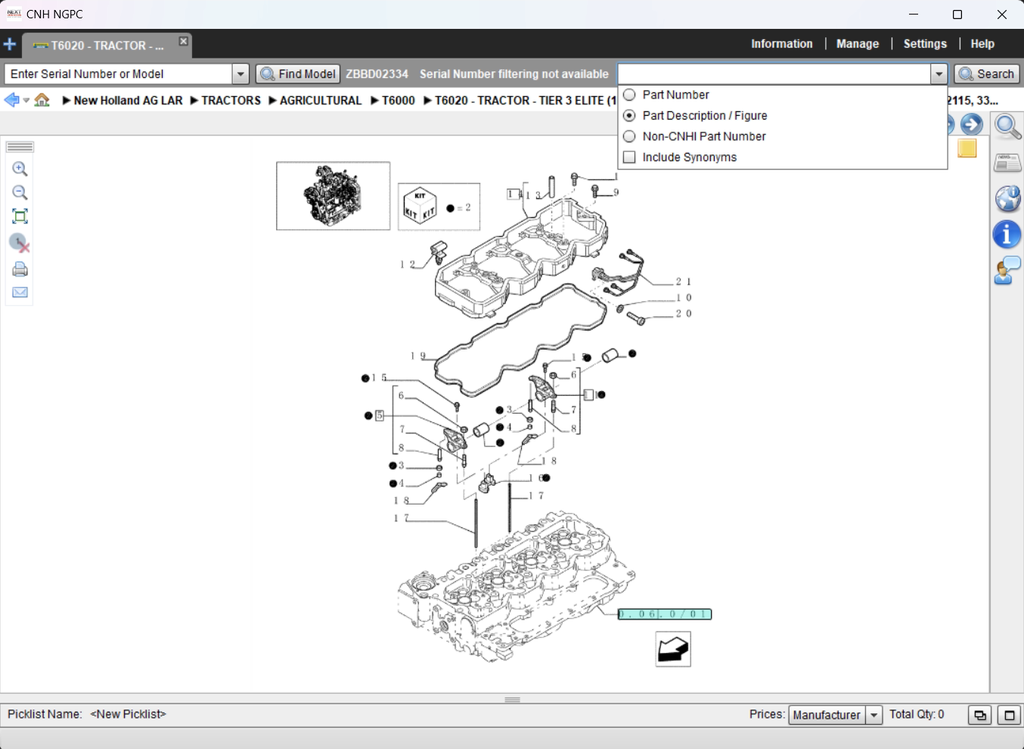Click the toolbar grip handle
Screen dimensions: 1024x749
pyautogui.click(x=20, y=147)
